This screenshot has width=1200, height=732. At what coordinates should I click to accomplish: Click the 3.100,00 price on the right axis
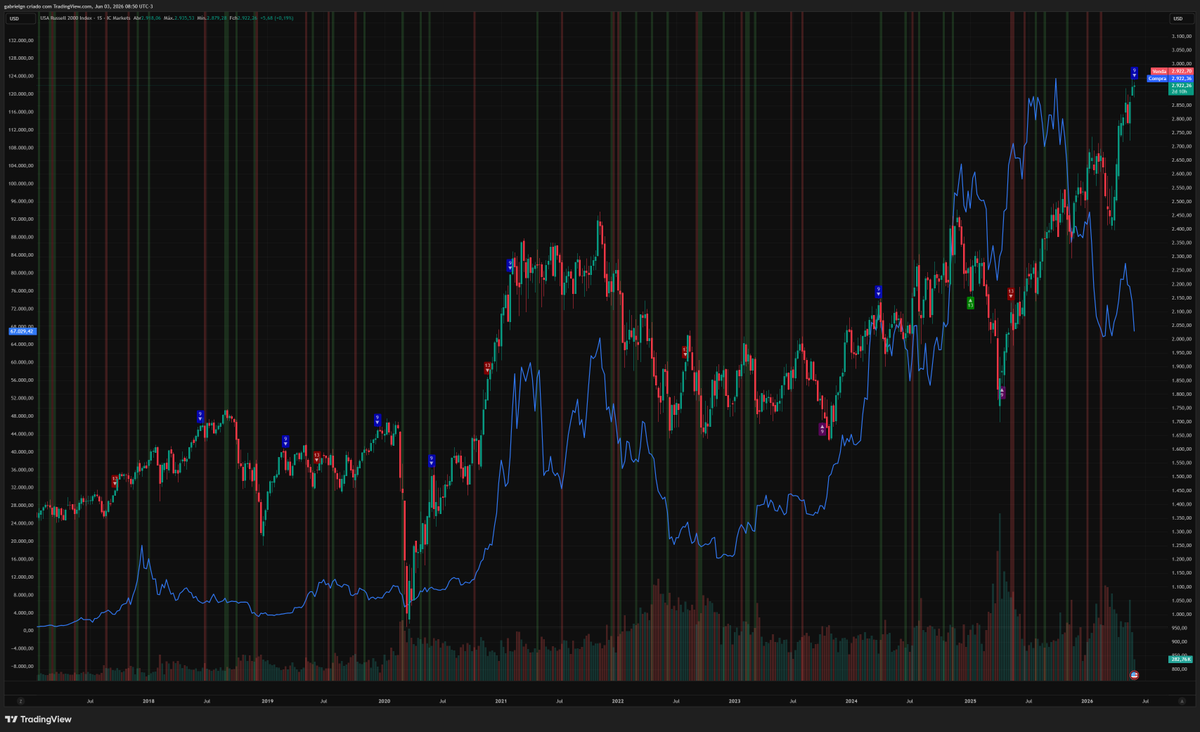[1181, 36]
